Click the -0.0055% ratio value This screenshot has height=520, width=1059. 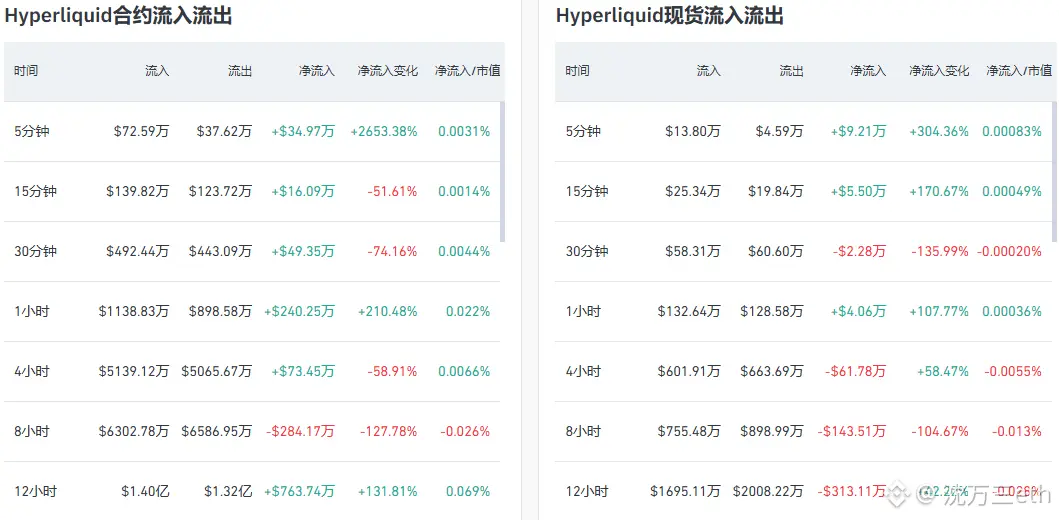1013,371
